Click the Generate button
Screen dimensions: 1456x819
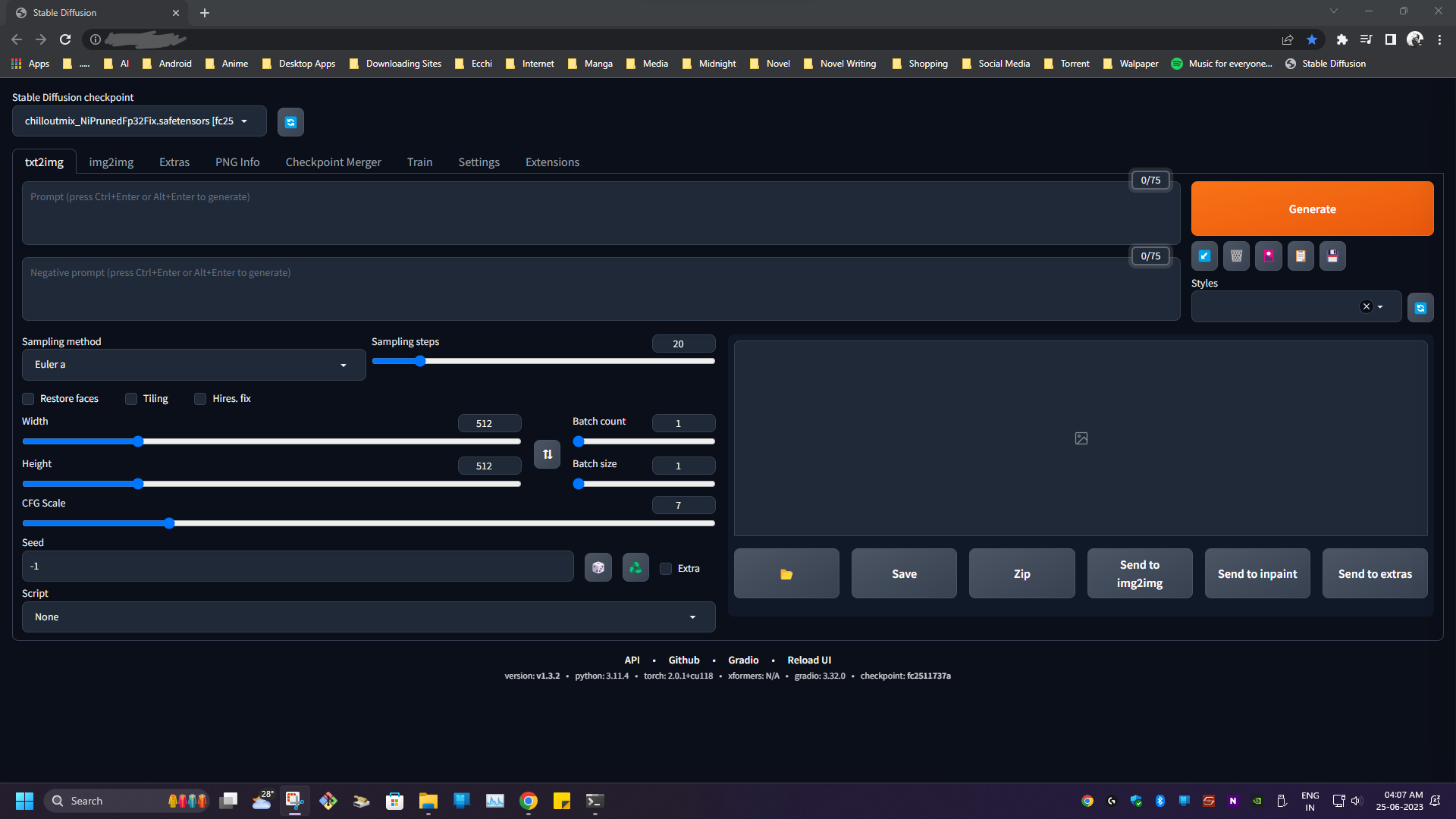(1312, 209)
